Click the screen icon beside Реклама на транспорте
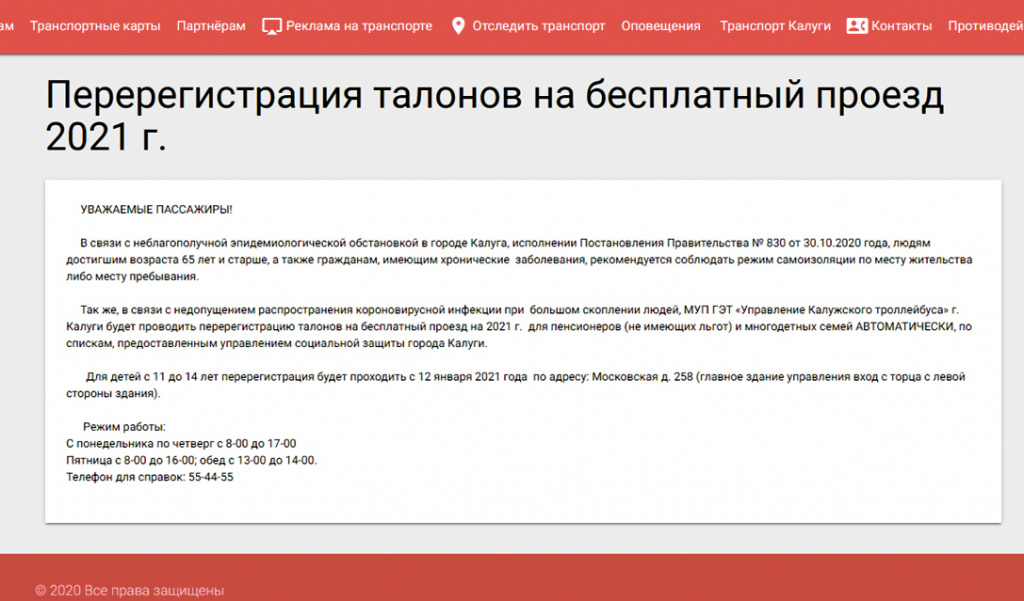This screenshot has height=601, width=1024. tap(271, 26)
